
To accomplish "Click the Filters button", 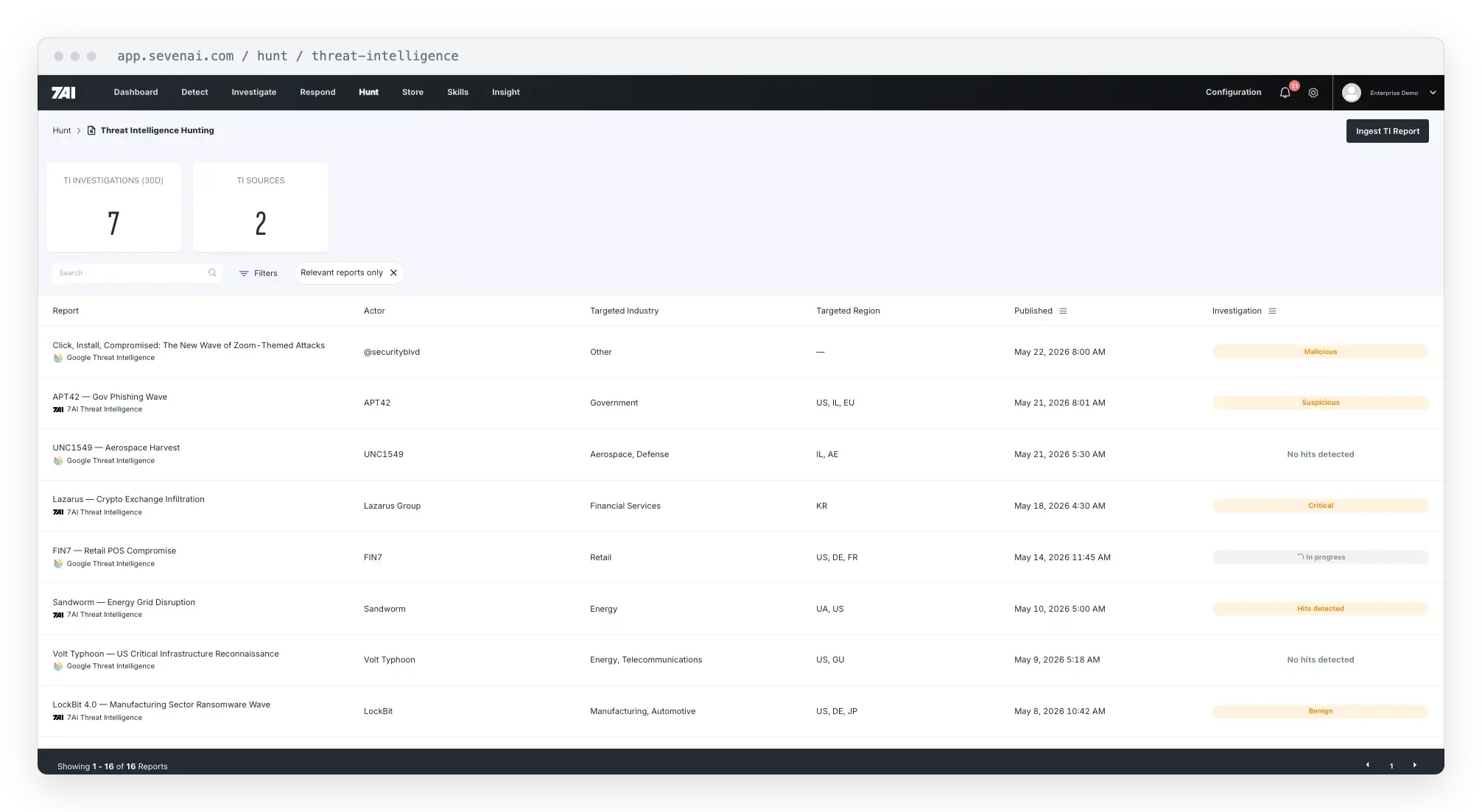I will pyautogui.click(x=259, y=273).
